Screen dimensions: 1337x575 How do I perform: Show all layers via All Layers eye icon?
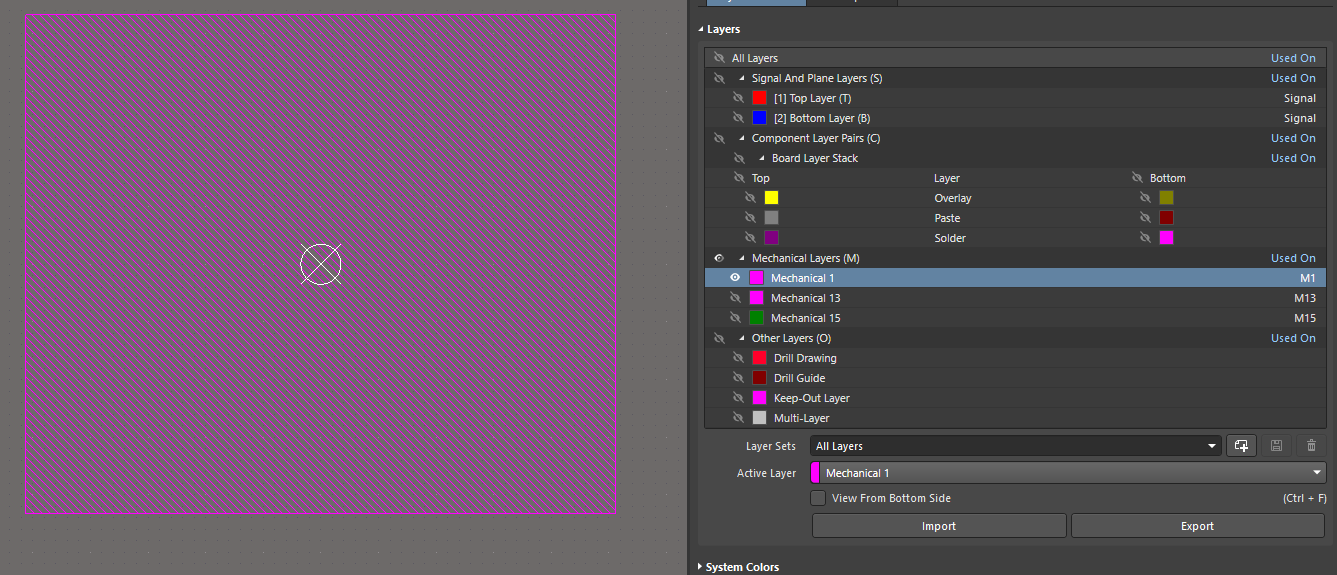coord(719,58)
